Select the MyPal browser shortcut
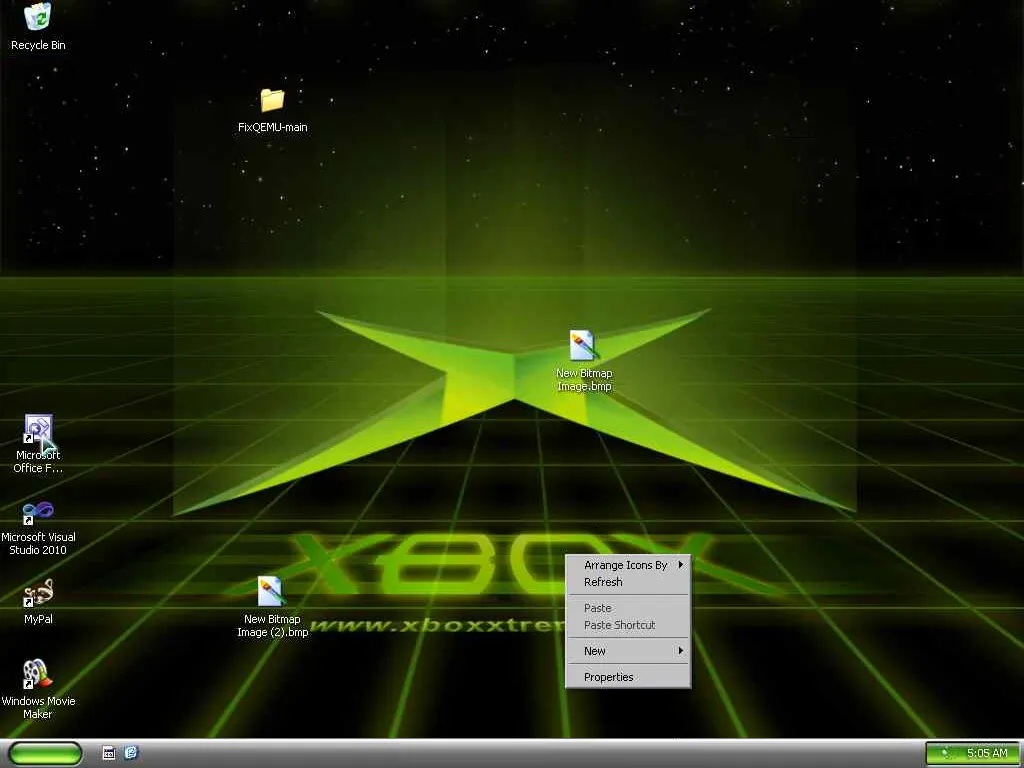Image resolution: width=1024 pixels, height=768 pixels. [x=38, y=593]
